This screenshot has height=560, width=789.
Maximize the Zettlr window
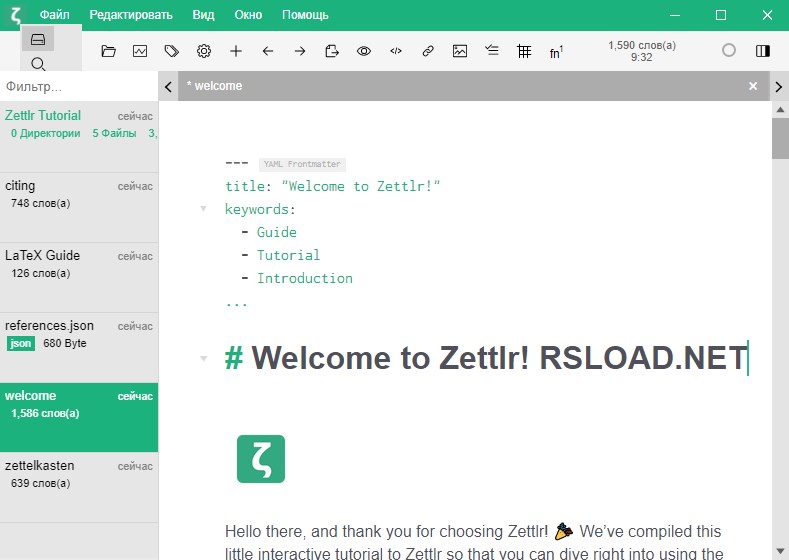pyautogui.click(x=721, y=15)
